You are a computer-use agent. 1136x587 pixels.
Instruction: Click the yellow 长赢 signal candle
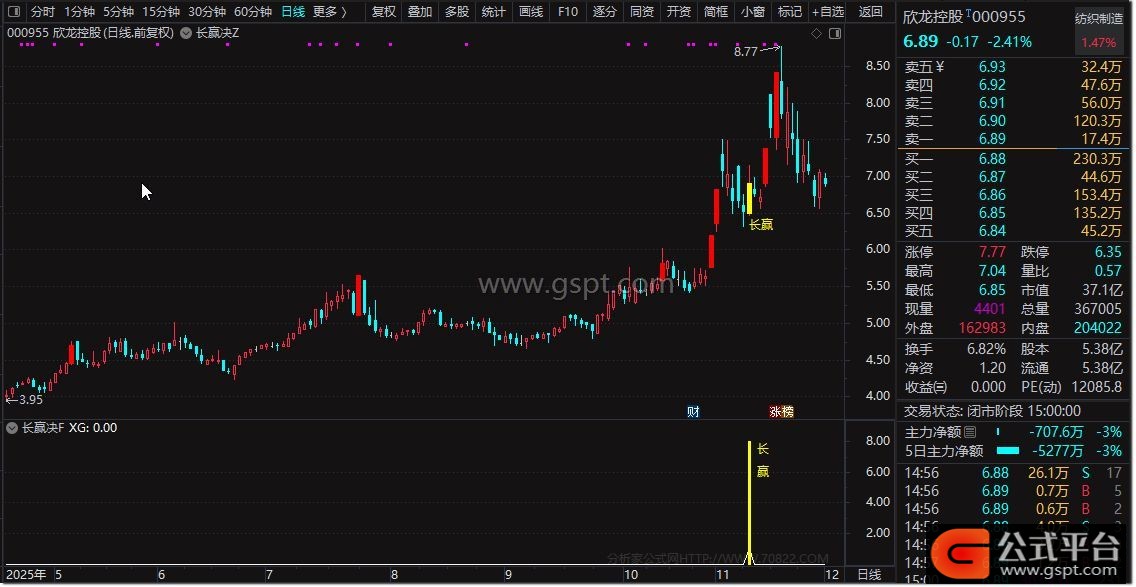749,197
